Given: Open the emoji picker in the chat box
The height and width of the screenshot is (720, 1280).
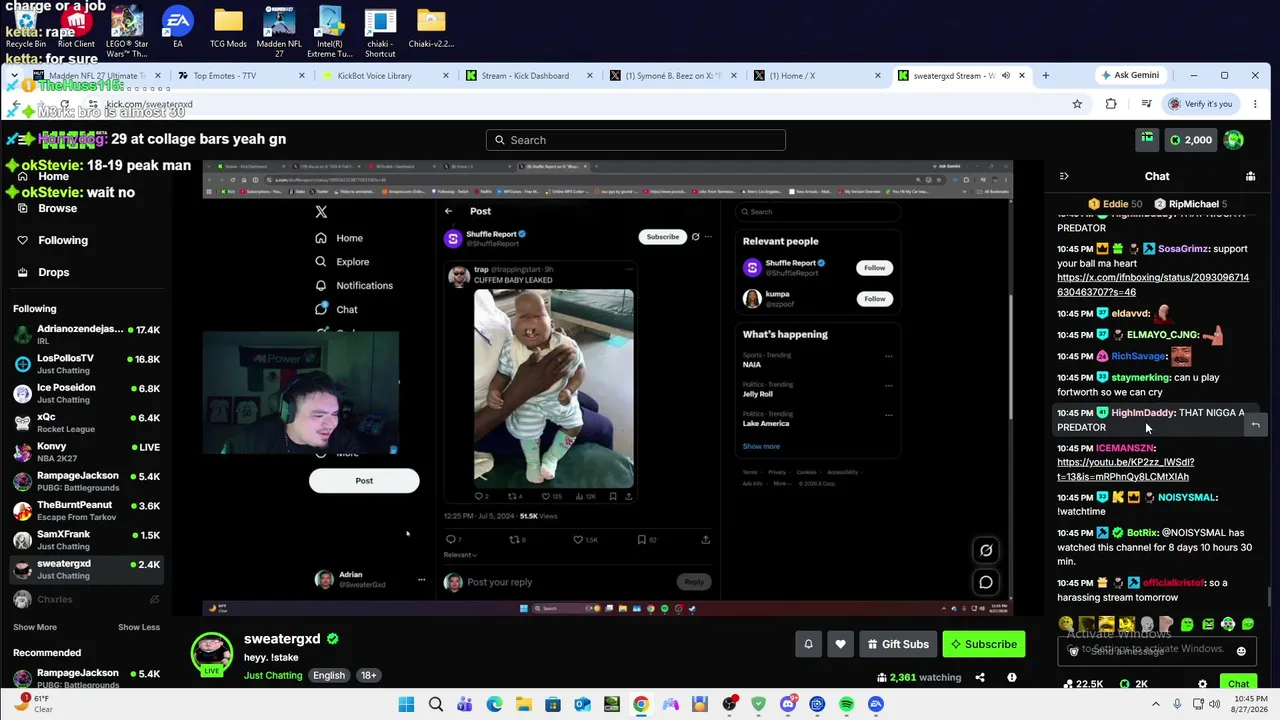Looking at the screenshot, I should pyautogui.click(x=1241, y=651).
